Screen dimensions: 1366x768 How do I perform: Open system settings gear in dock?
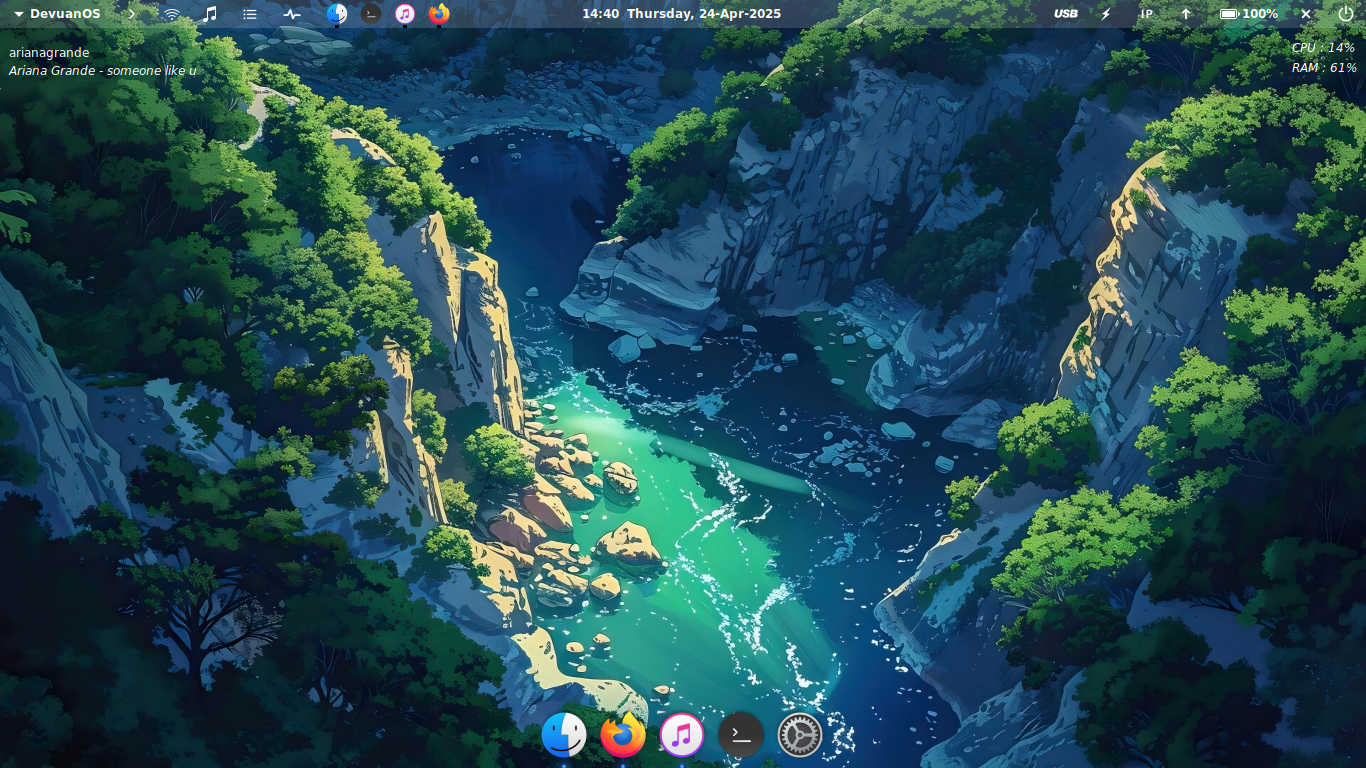(x=800, y=735)
